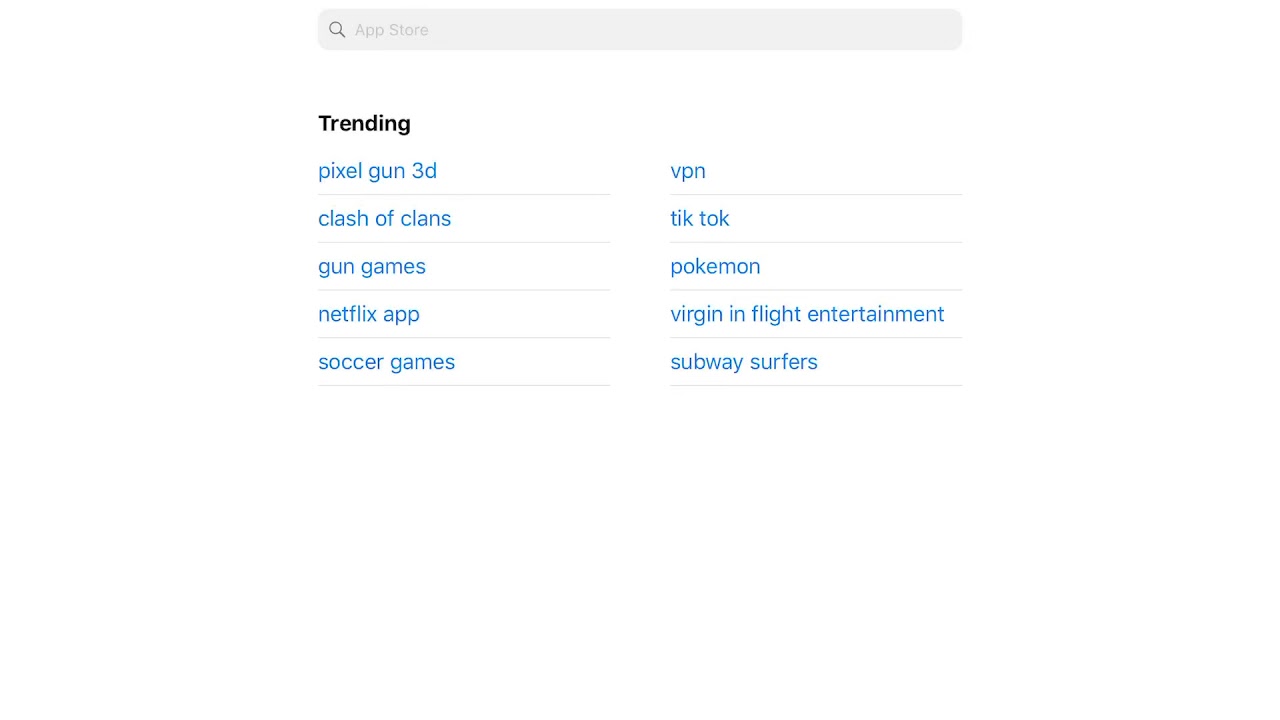The height and width of the screenshot is (720, 1280).
Task: Open virgin in flight entertainment search
Action: [x=807, y=314]
